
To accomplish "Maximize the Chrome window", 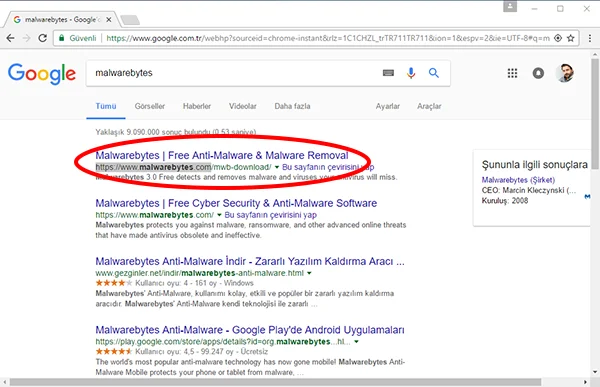I will 560,8.
